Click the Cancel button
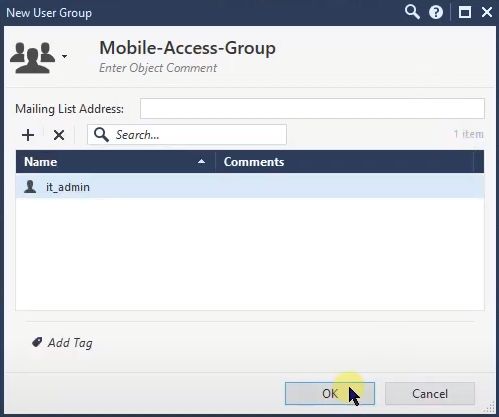Screen dimensions: 499x417 (x=430, y=394)
